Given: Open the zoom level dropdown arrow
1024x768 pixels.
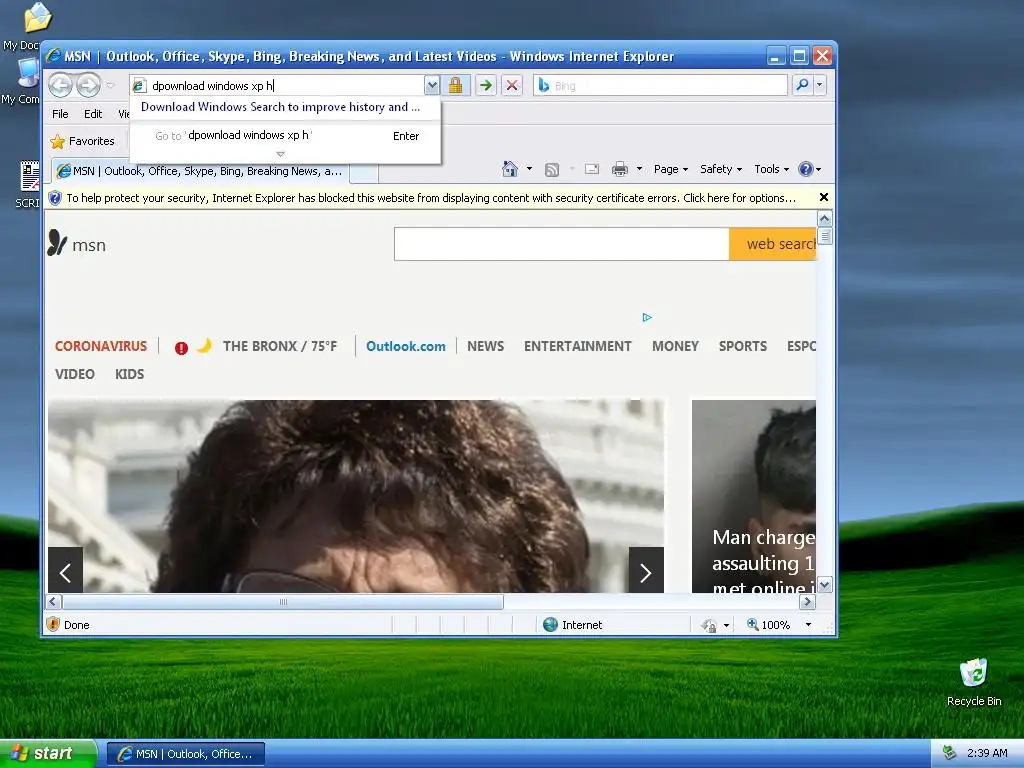Looking at the screenshot, I should click(808, 625).
